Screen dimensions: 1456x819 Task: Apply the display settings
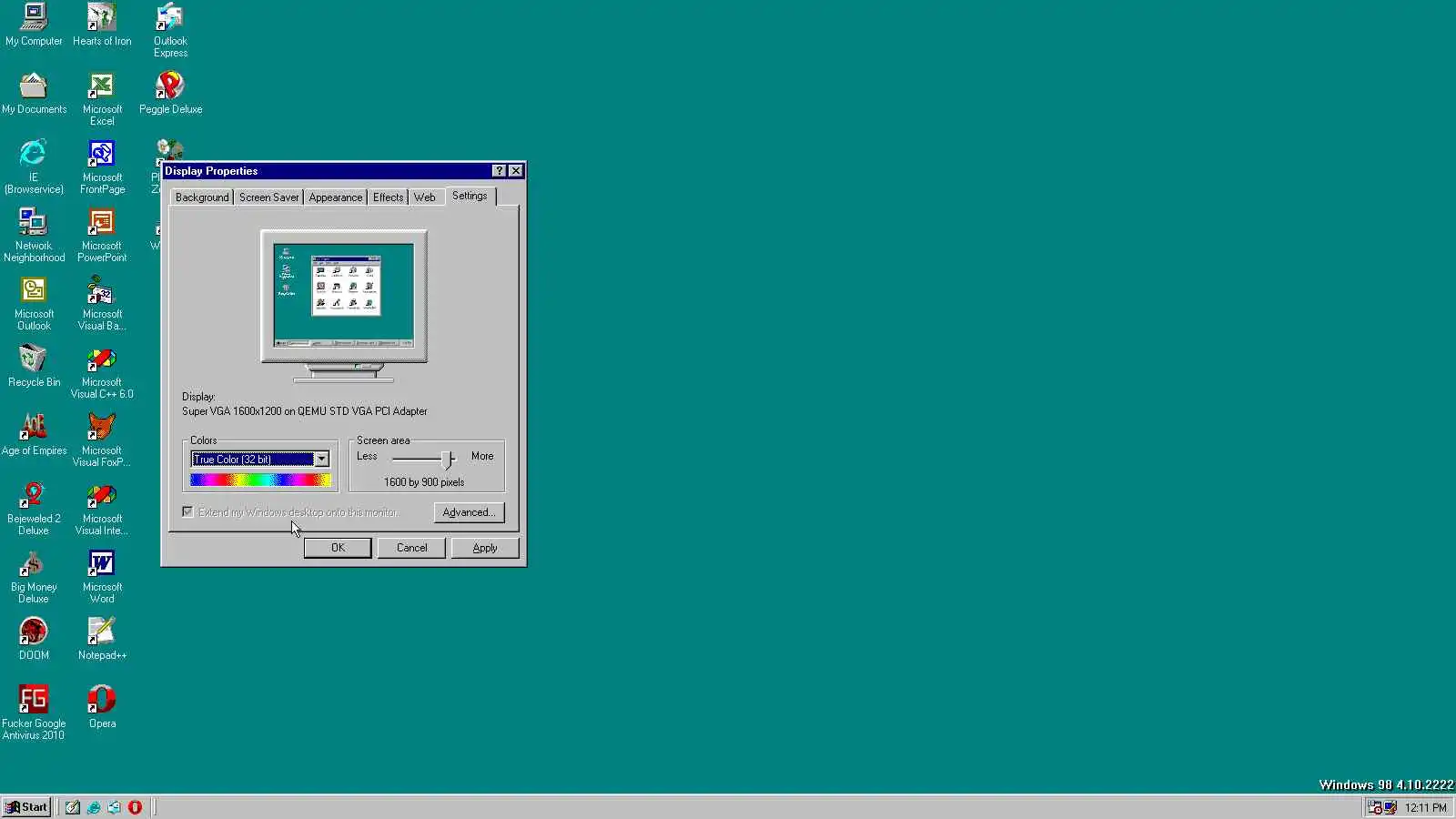click(x=485, y=548)
